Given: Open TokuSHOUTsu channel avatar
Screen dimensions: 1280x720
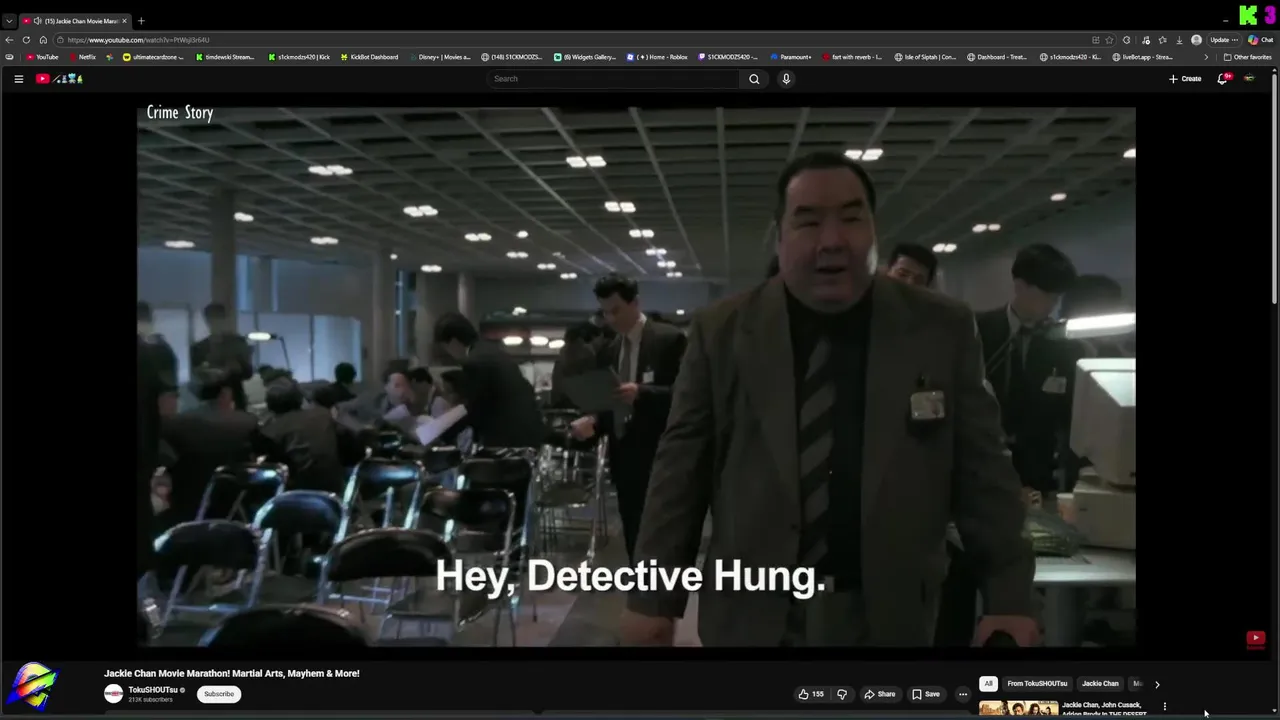Looking at the screenshot, I should (x=114, y=693).
